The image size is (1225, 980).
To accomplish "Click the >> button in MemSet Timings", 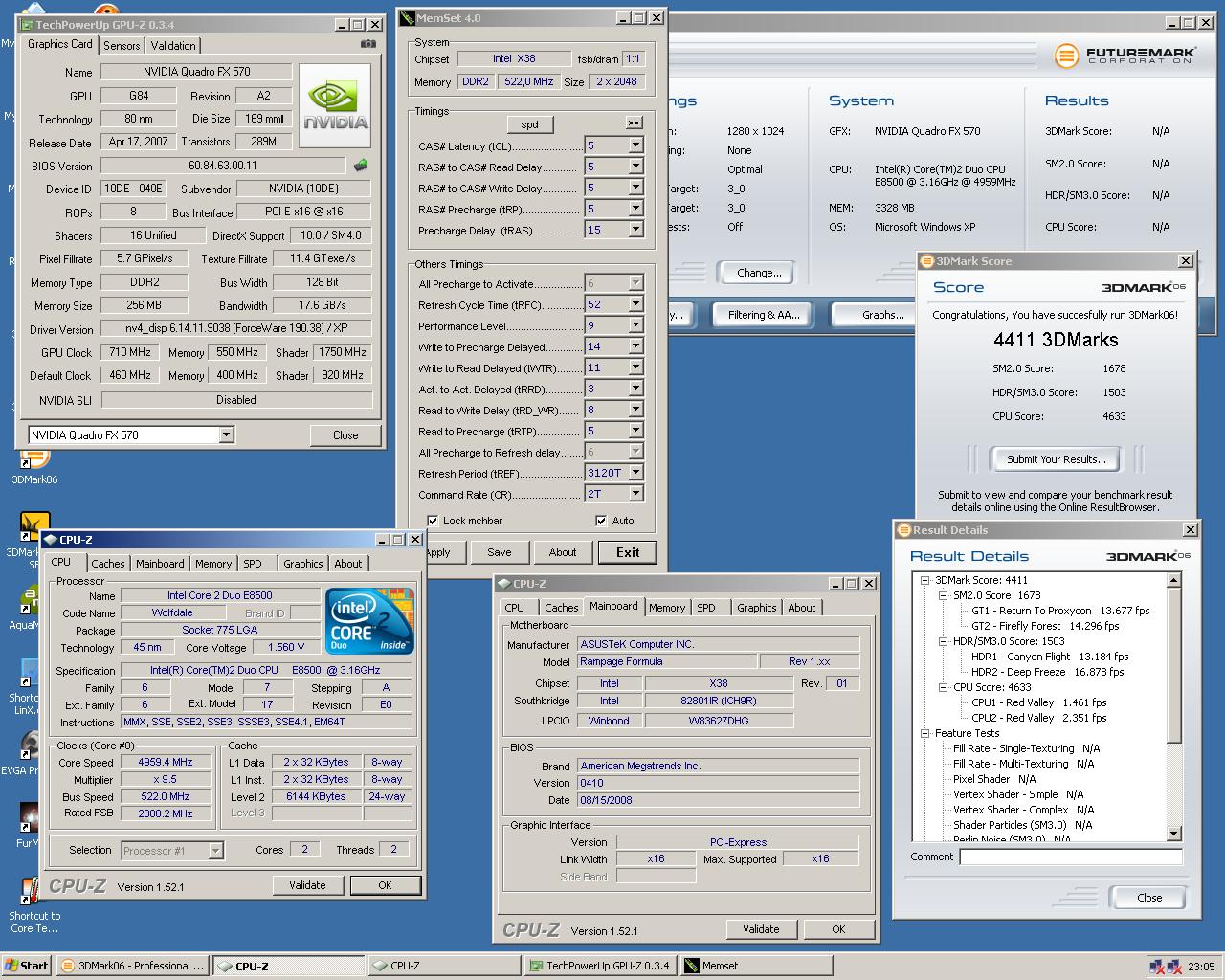I will coord(634,123).
